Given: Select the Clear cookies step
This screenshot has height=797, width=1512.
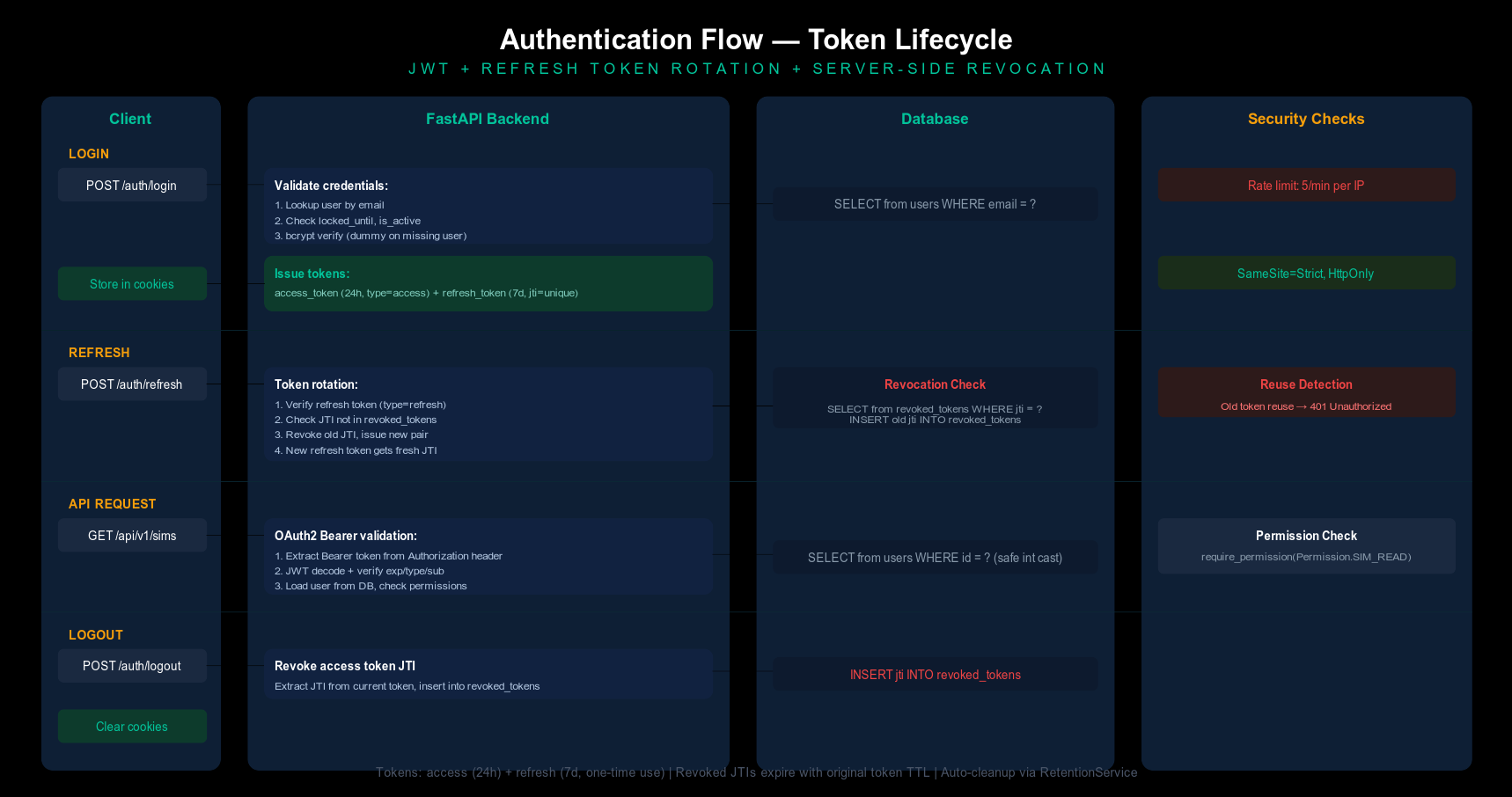Looking at the screenshot, I should [132, 726].
